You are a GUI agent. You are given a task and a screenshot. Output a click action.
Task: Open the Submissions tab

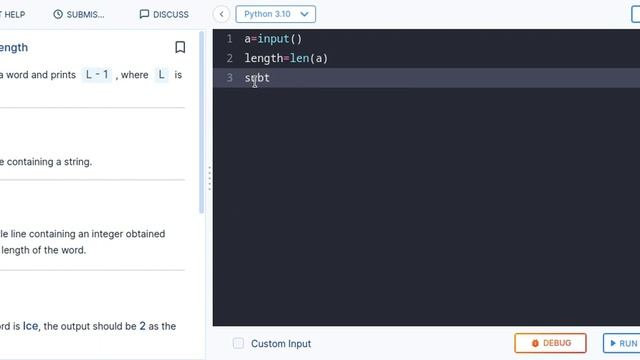[x=79, y=14]
